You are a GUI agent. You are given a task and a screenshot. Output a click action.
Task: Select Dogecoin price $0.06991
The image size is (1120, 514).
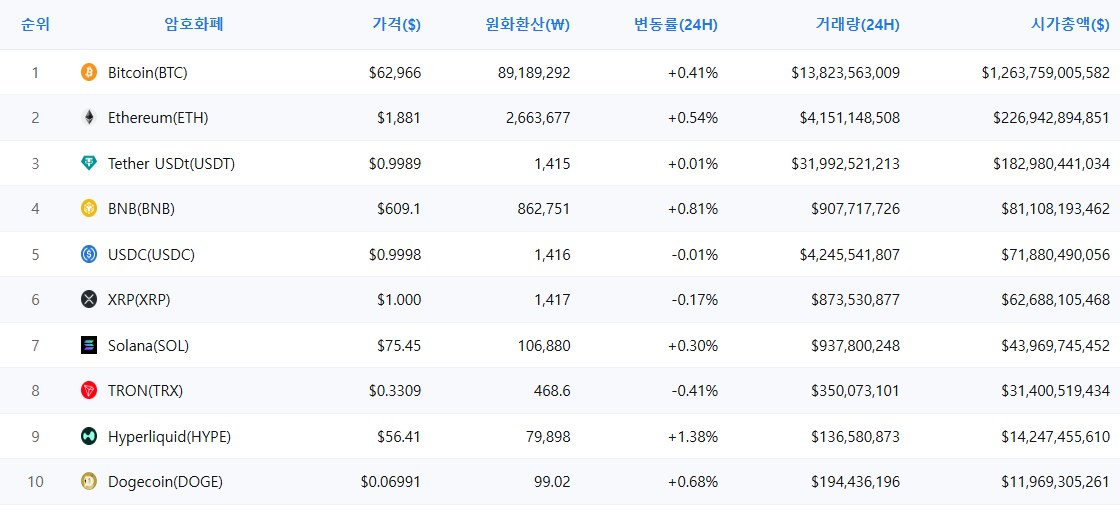click(x=391, y=482)
